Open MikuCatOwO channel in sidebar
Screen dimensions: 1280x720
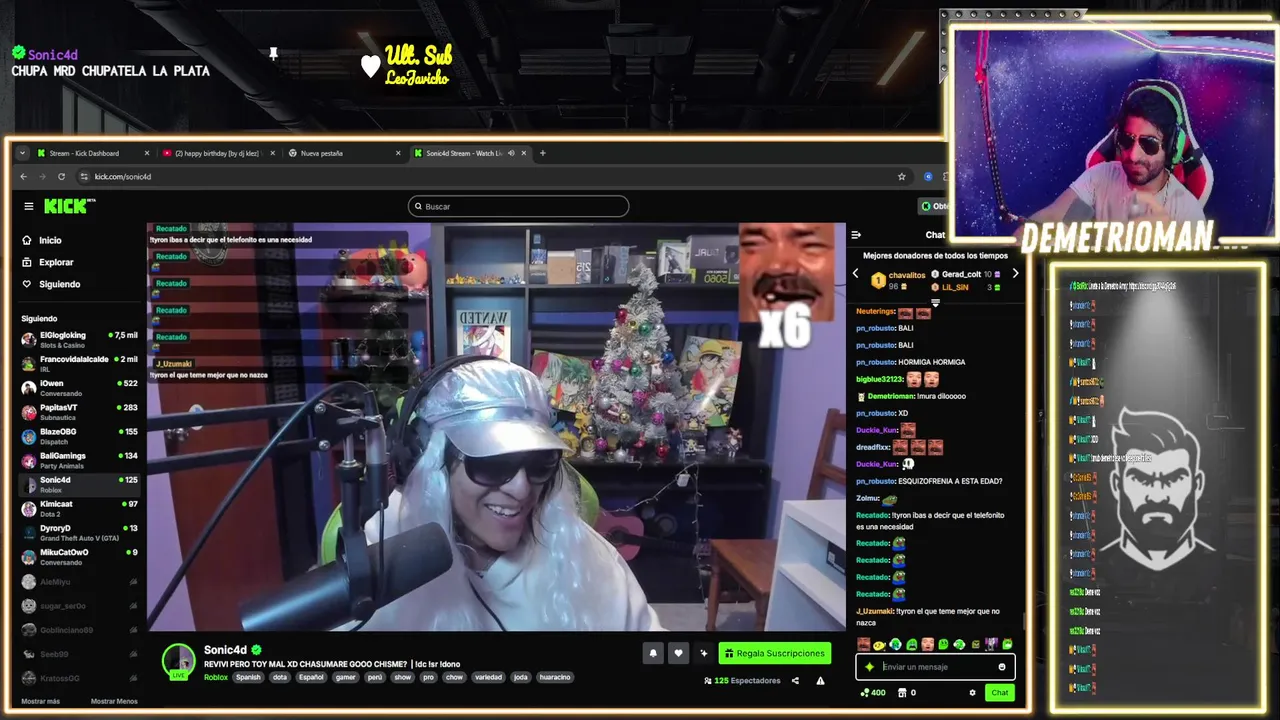click(x=79, y=555)
